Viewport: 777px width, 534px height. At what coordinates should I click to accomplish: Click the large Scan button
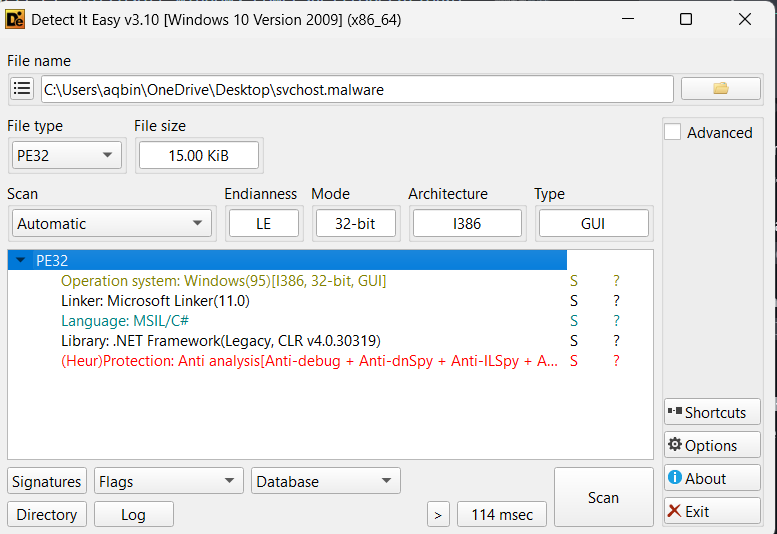(x=603, y=497)
